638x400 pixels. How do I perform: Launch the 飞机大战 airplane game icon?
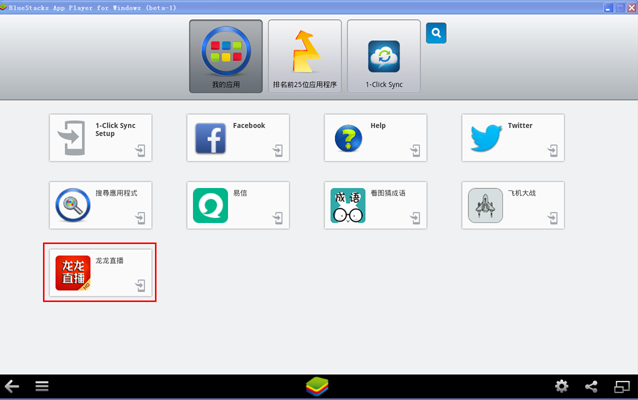point(485,205)
